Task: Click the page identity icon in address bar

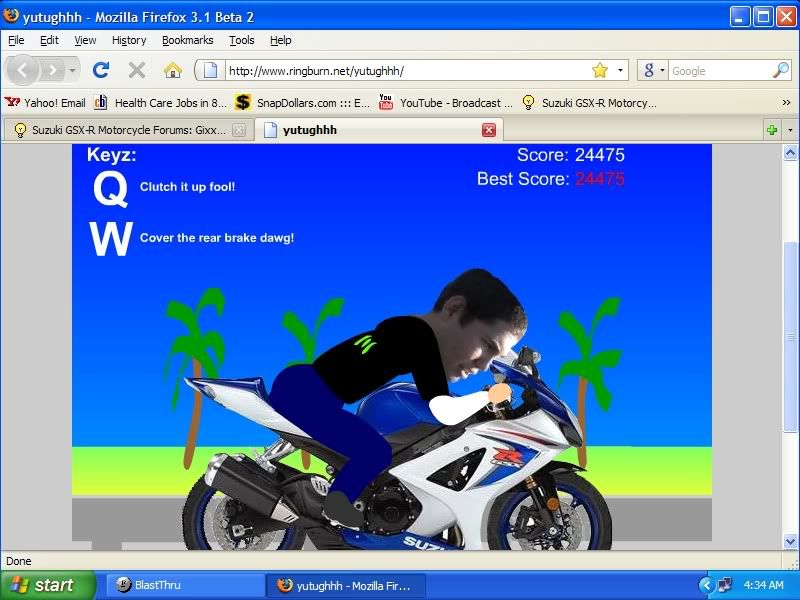Action: [210, 70]
